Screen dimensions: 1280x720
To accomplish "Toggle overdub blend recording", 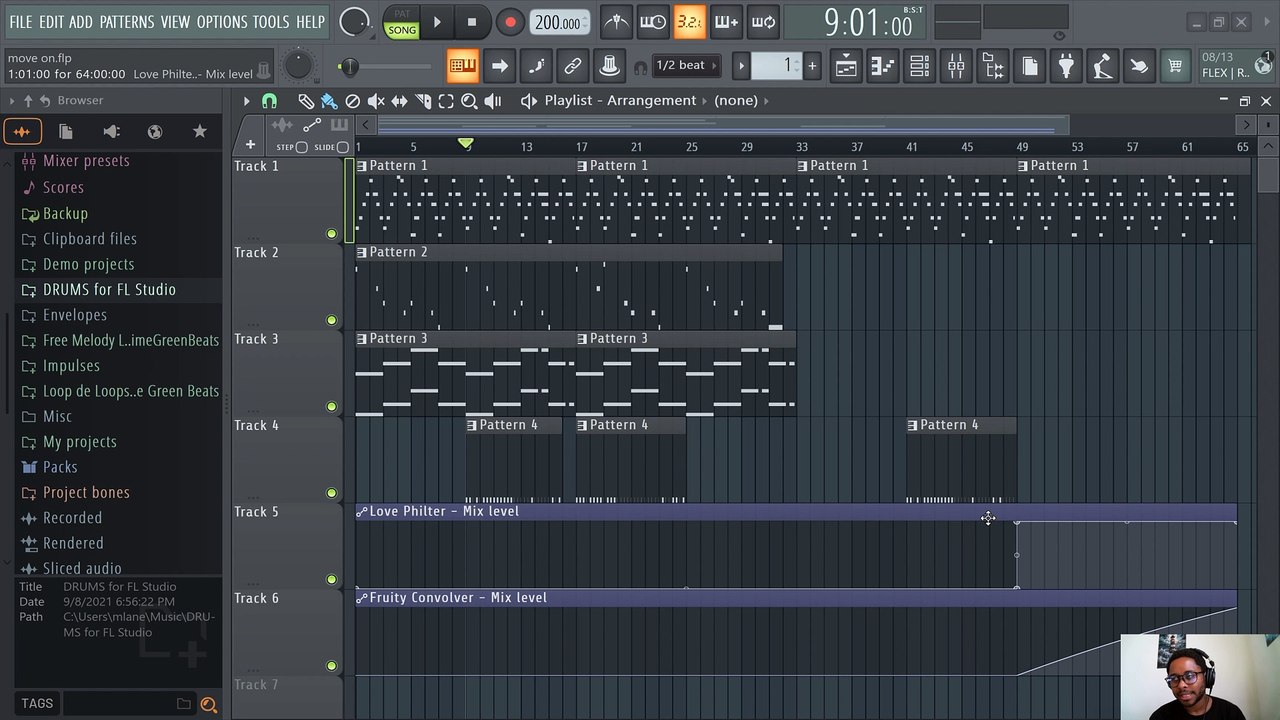I will click(x=726, y=22).
